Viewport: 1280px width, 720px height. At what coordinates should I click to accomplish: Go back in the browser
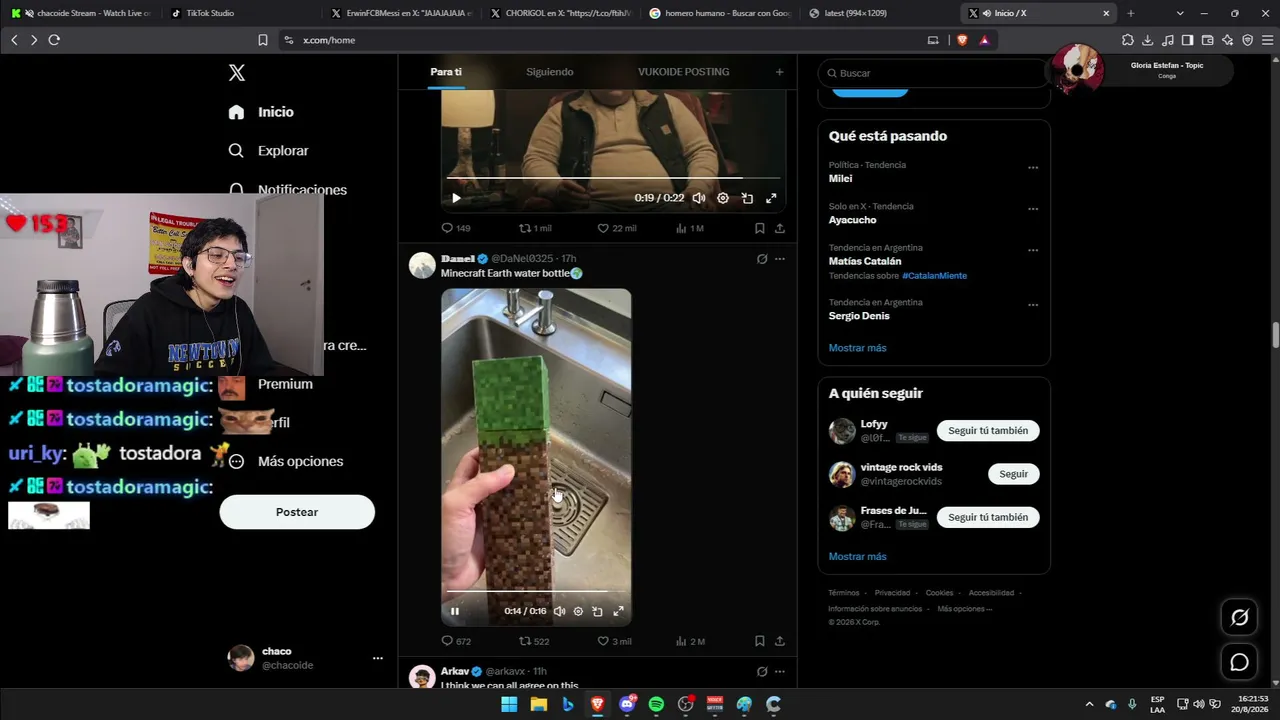[x=14, y=40]
